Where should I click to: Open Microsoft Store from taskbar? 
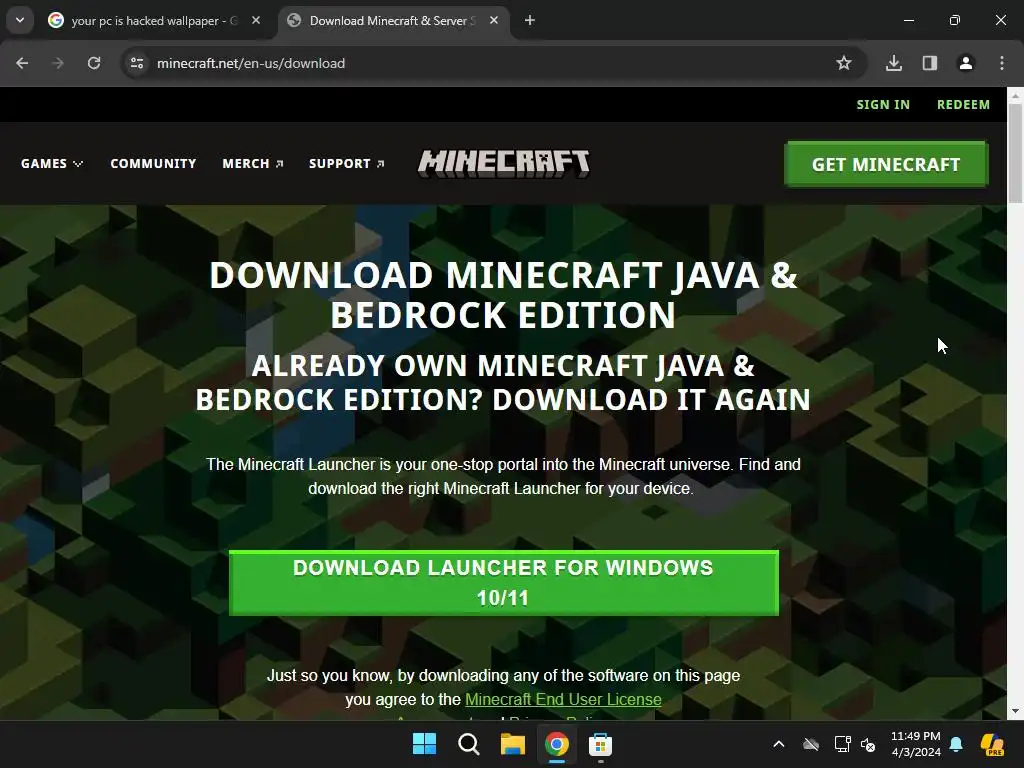click(600, 744)
